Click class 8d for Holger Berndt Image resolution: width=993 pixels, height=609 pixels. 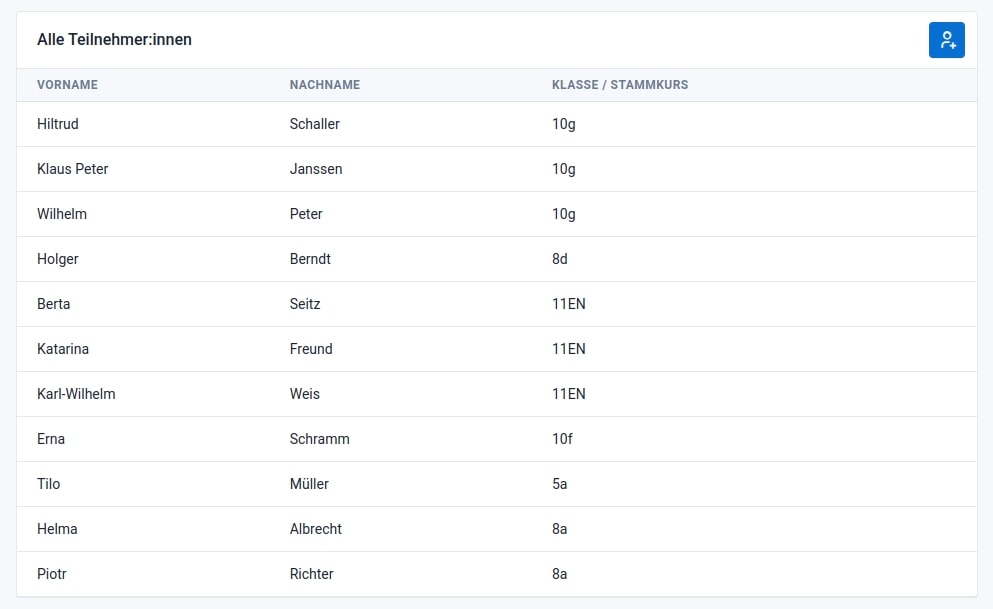click(x=559, y=259)
